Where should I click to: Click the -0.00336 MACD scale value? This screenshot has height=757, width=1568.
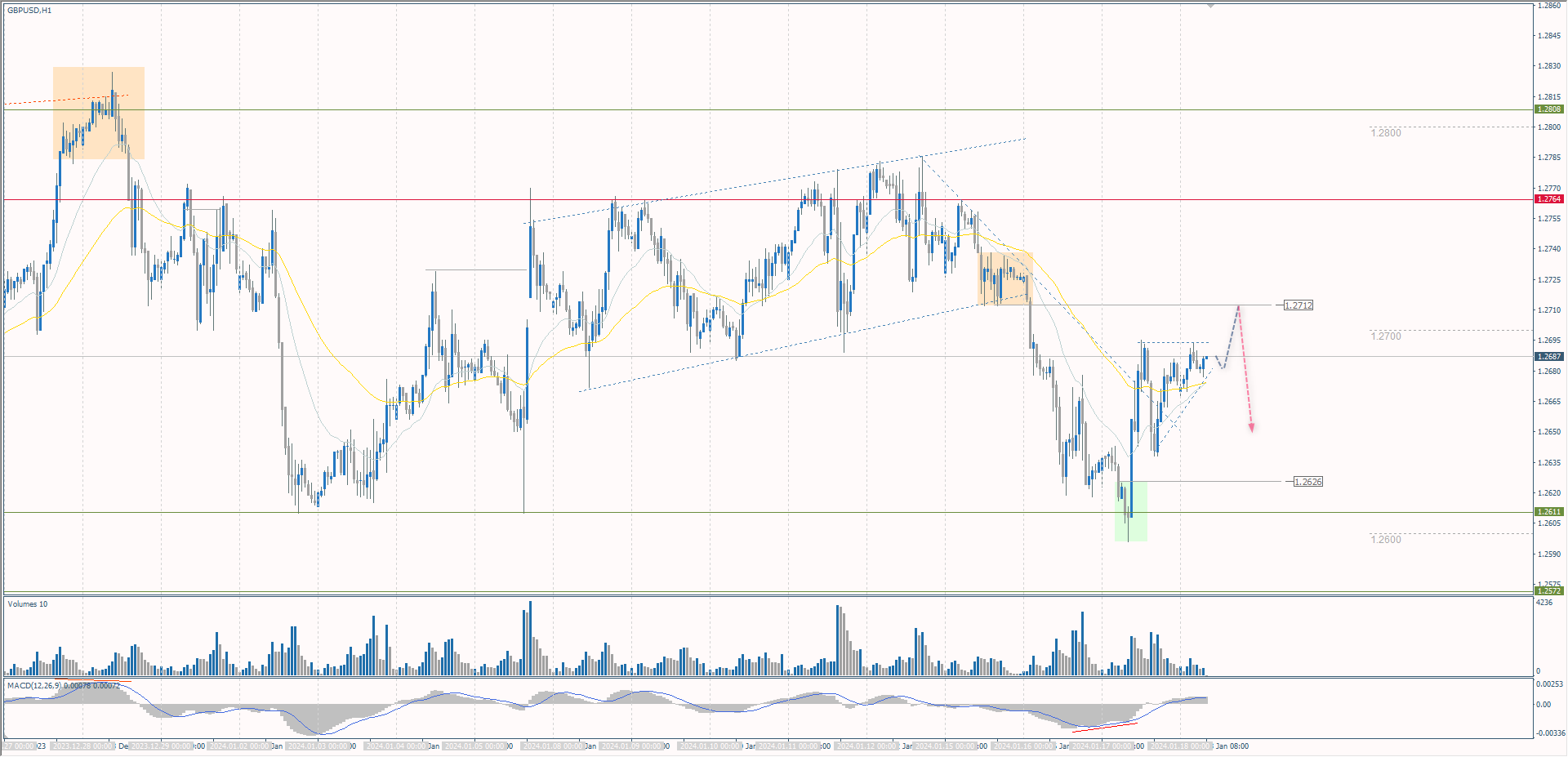pos(1550,733)
